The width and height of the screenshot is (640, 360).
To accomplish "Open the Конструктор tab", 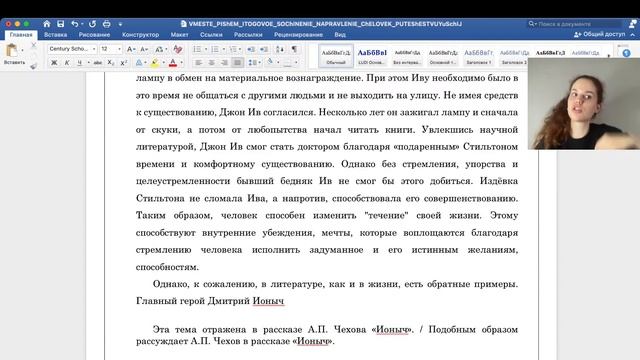I will tap(140, 35).
